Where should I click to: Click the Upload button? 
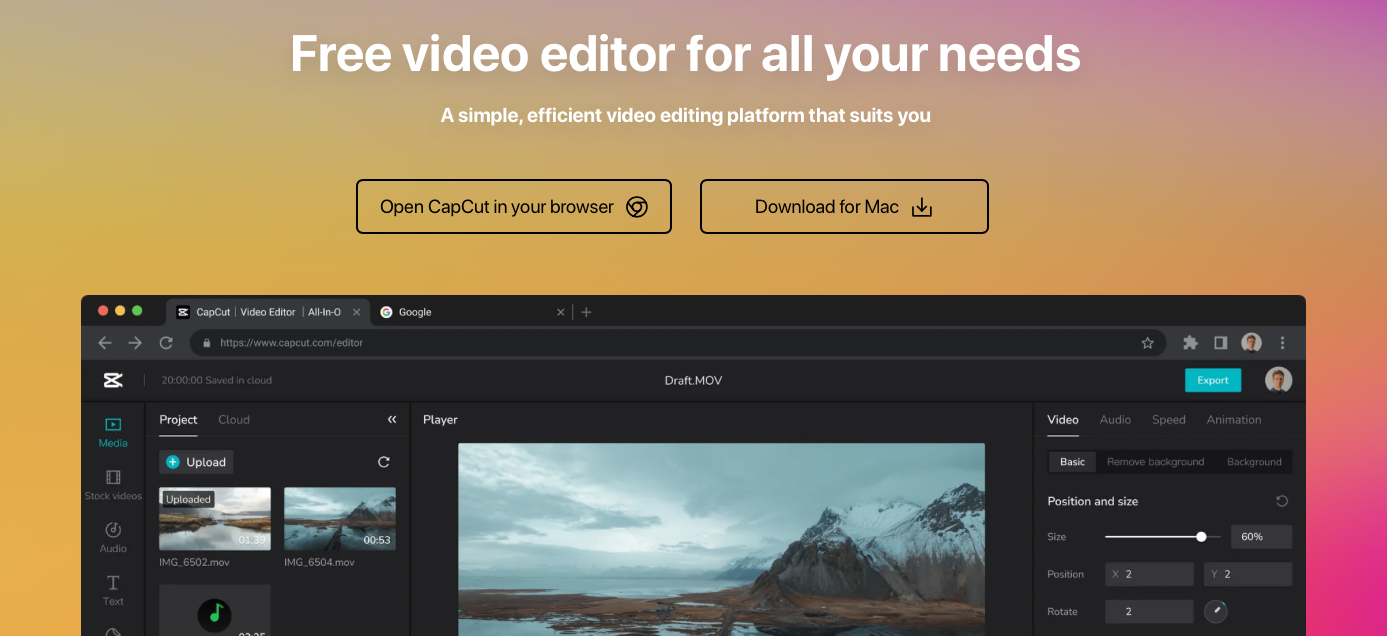[x=196, y=462]
